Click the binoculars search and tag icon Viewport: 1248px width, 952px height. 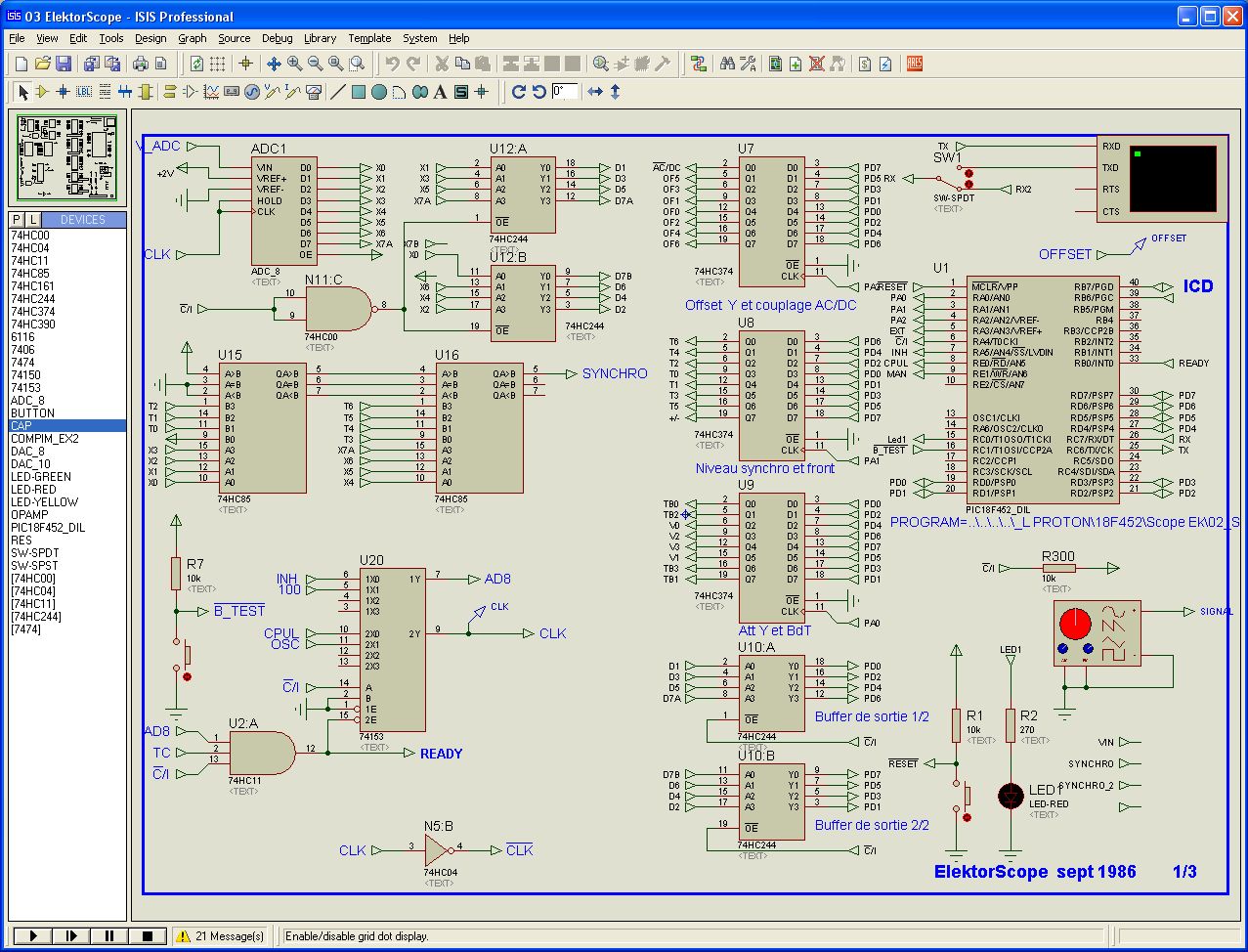pos(727,64)
